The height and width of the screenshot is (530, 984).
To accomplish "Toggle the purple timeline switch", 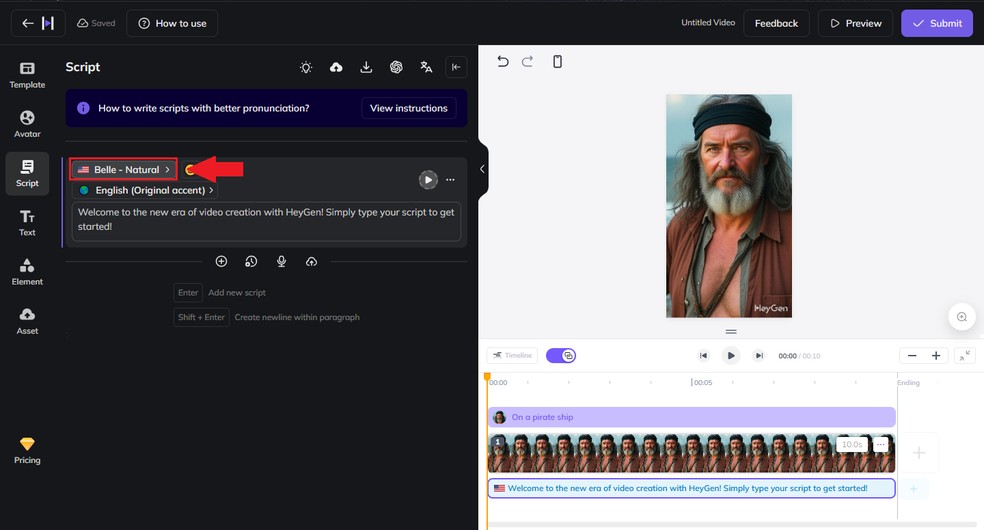I will [x=561, y=355].
